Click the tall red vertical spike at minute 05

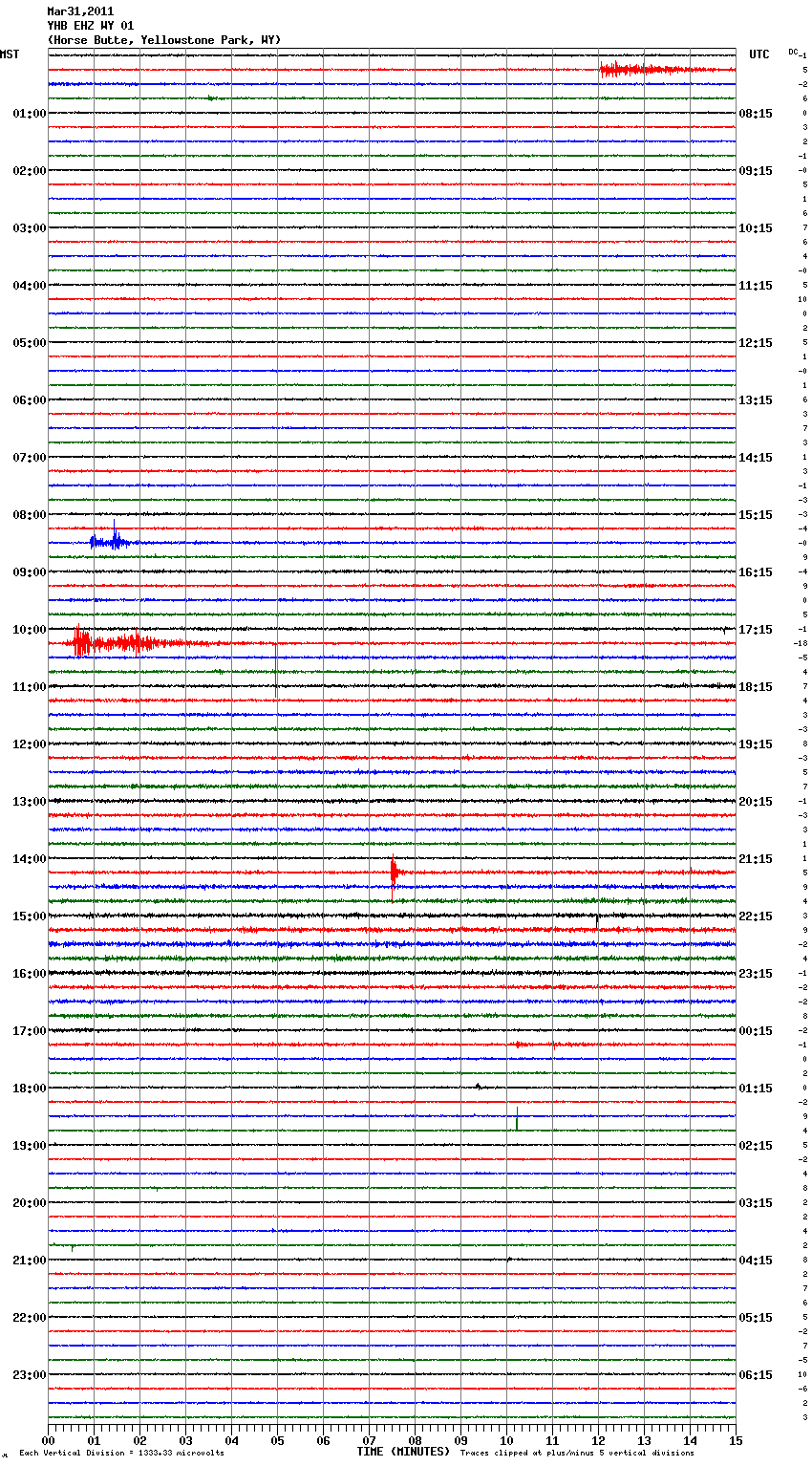click(x=276, y=672)
